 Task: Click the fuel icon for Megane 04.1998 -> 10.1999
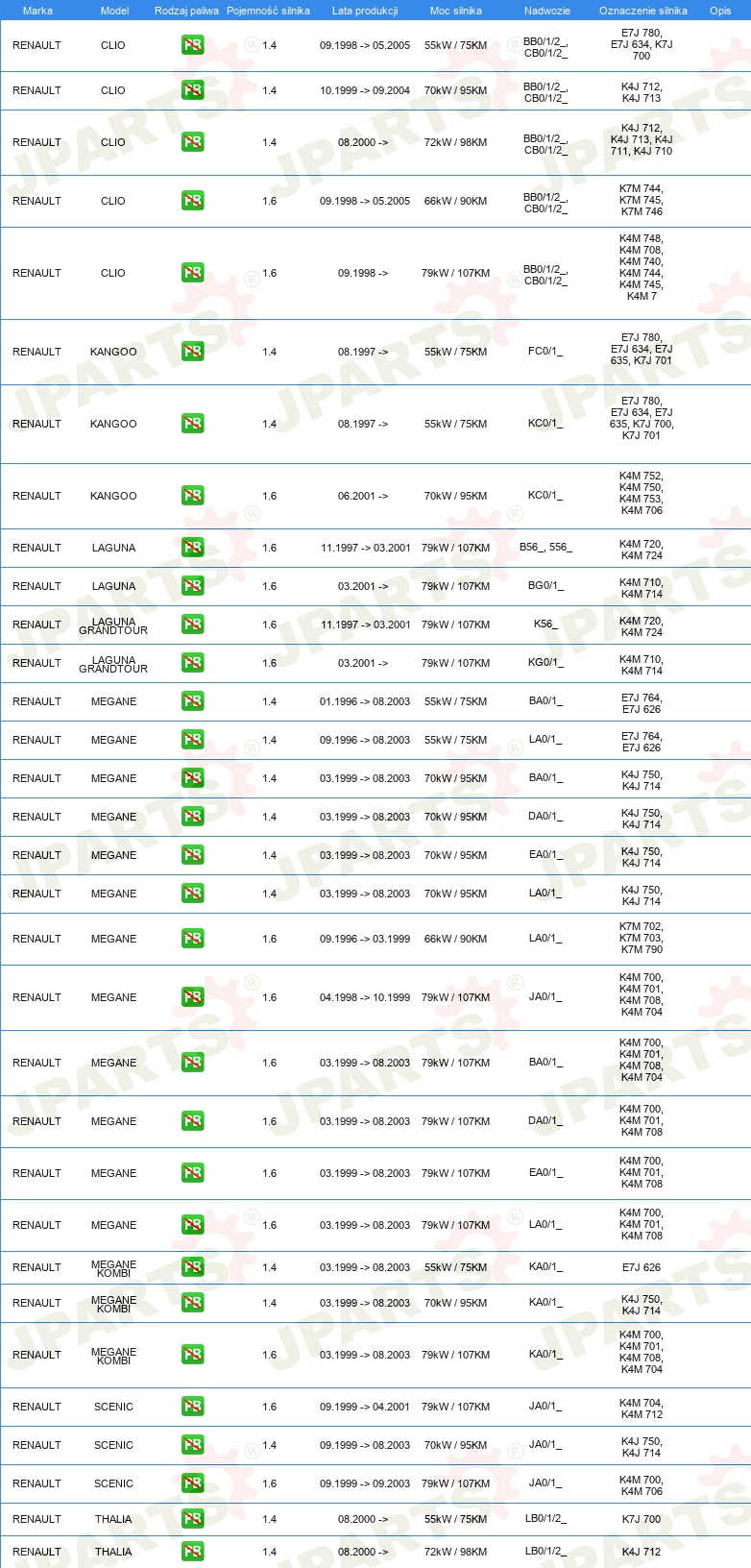193,997
